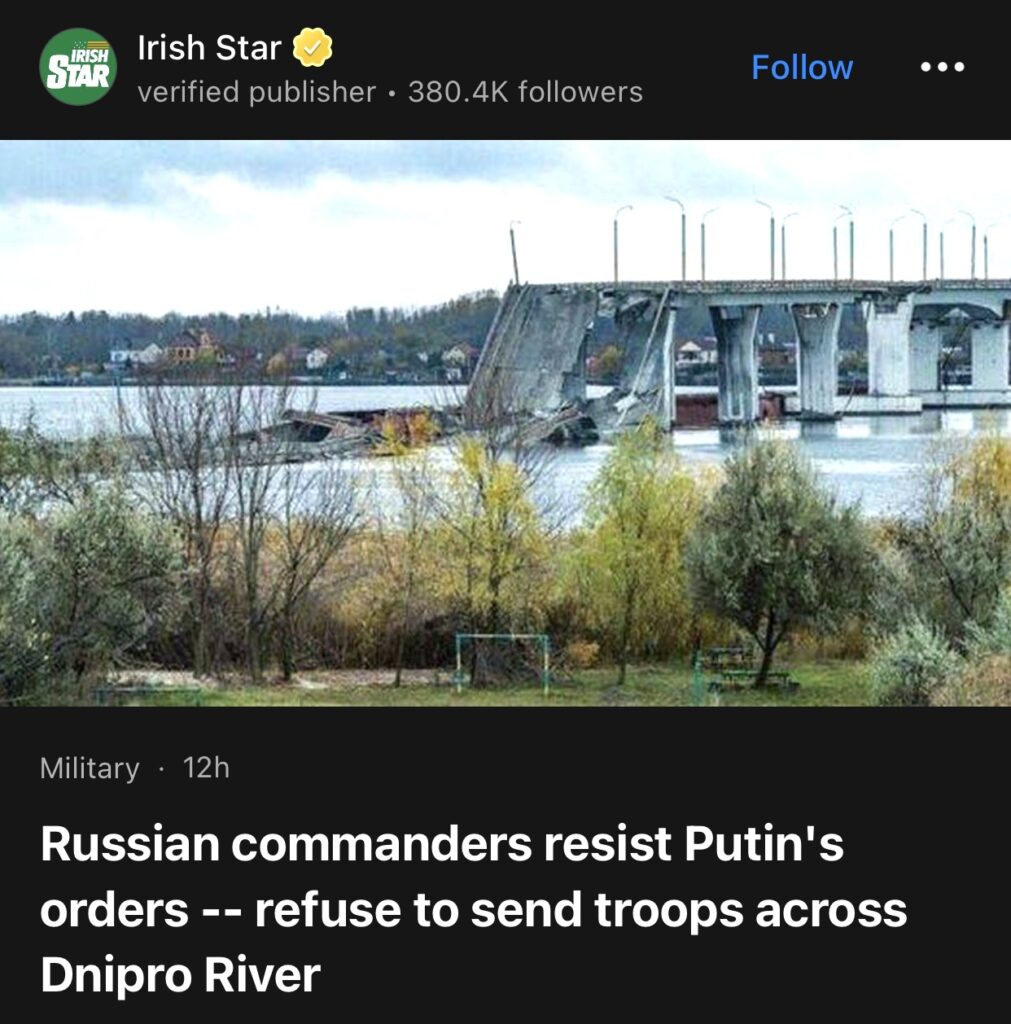This screenshot has width=1011, height=1024.
Task: Click the gold verified checkmark badge
Action: [312, 47]
